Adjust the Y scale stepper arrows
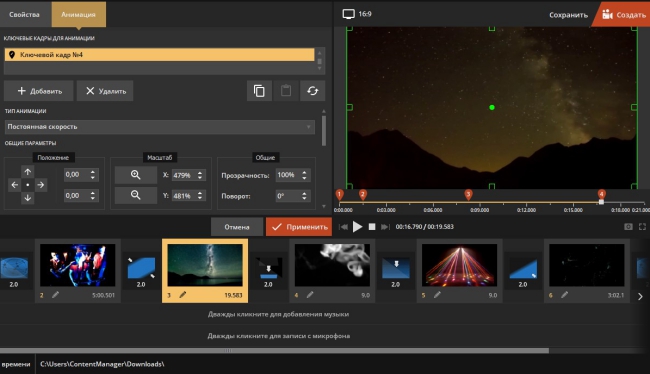Viewport: 650px width, 374px height. pos(200,196)
